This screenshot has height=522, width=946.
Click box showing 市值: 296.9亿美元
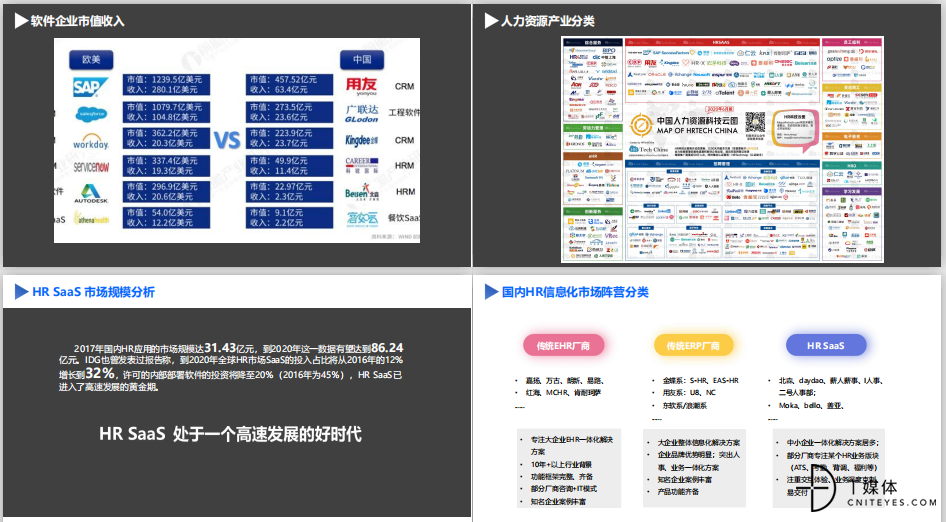[x=167, y=191]
